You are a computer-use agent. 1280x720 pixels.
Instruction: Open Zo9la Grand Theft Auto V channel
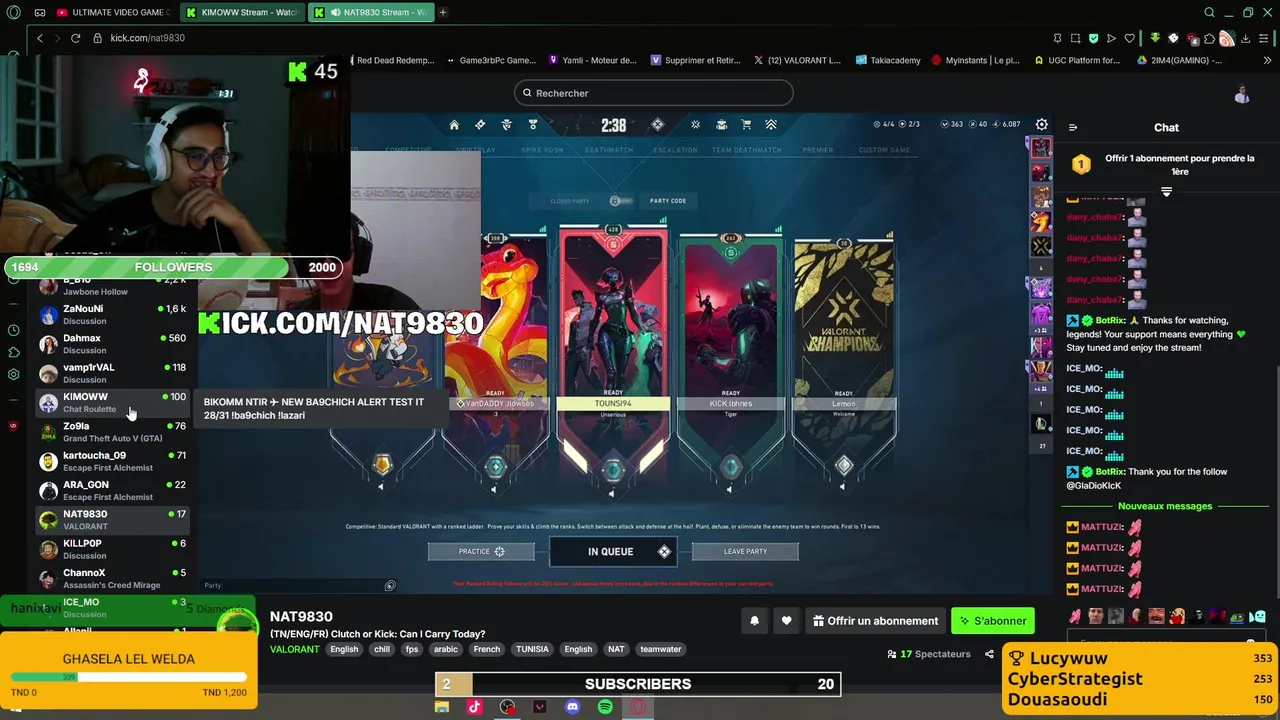click(113, 432)
